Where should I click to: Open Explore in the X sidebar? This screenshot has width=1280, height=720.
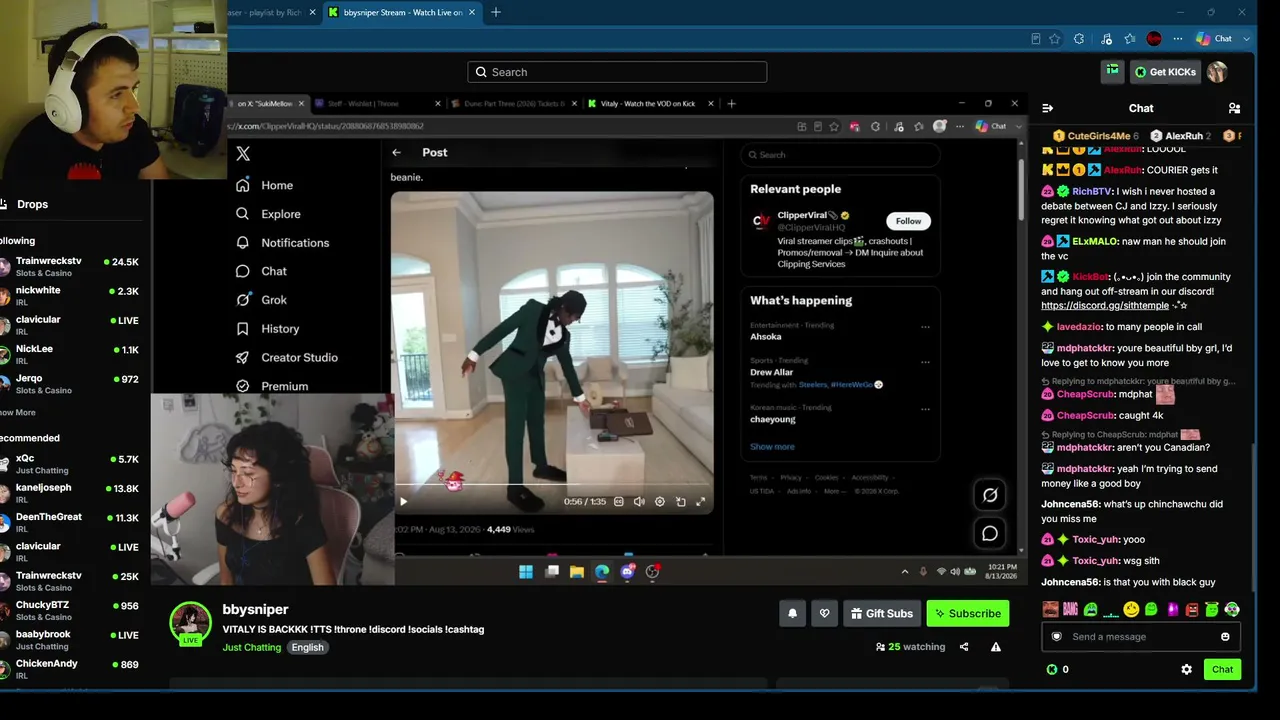click(x=268, y=214)
